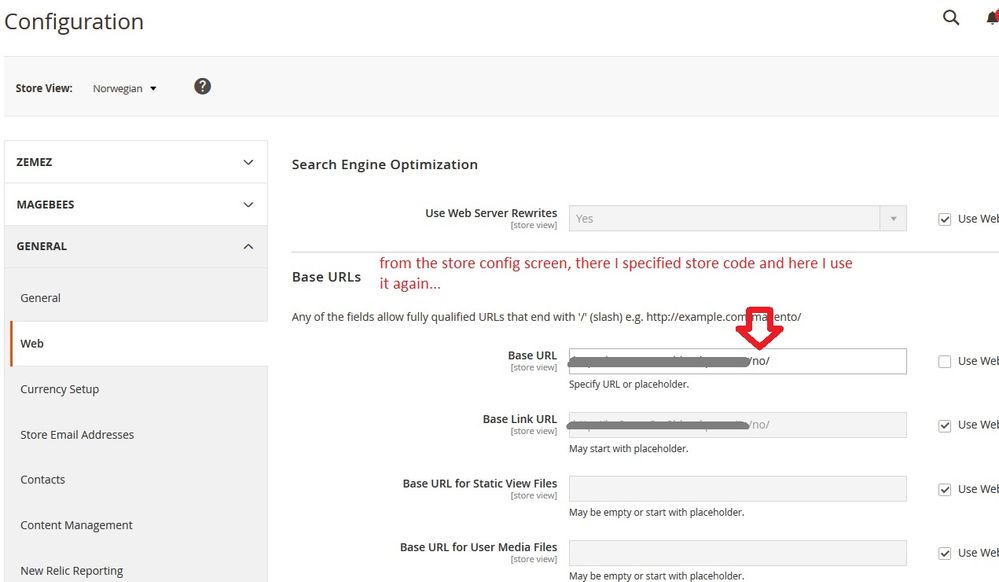
Task: Open the notifications bell icon
Action: [991, 19]
